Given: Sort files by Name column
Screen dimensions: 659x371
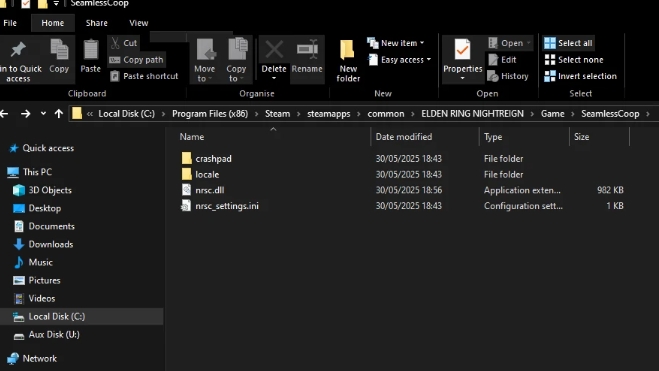Looking at the screenshot, I should click(x=192, y=137).
